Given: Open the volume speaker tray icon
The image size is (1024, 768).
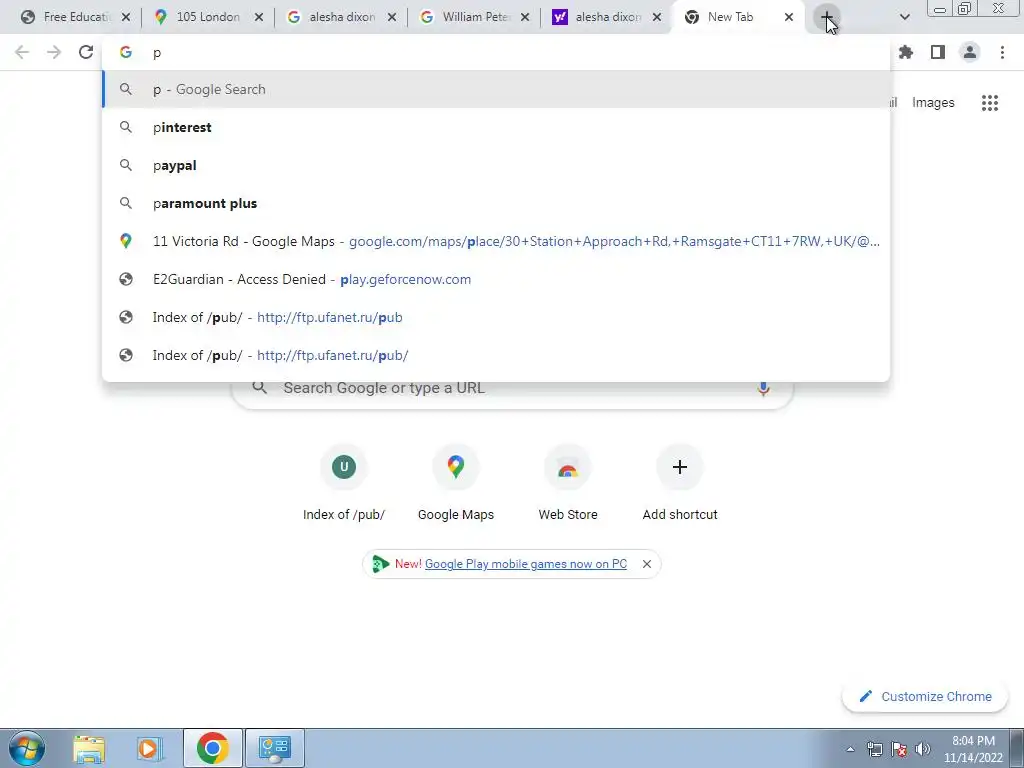Looking at the screenshot, I should [x=923, y=749].
